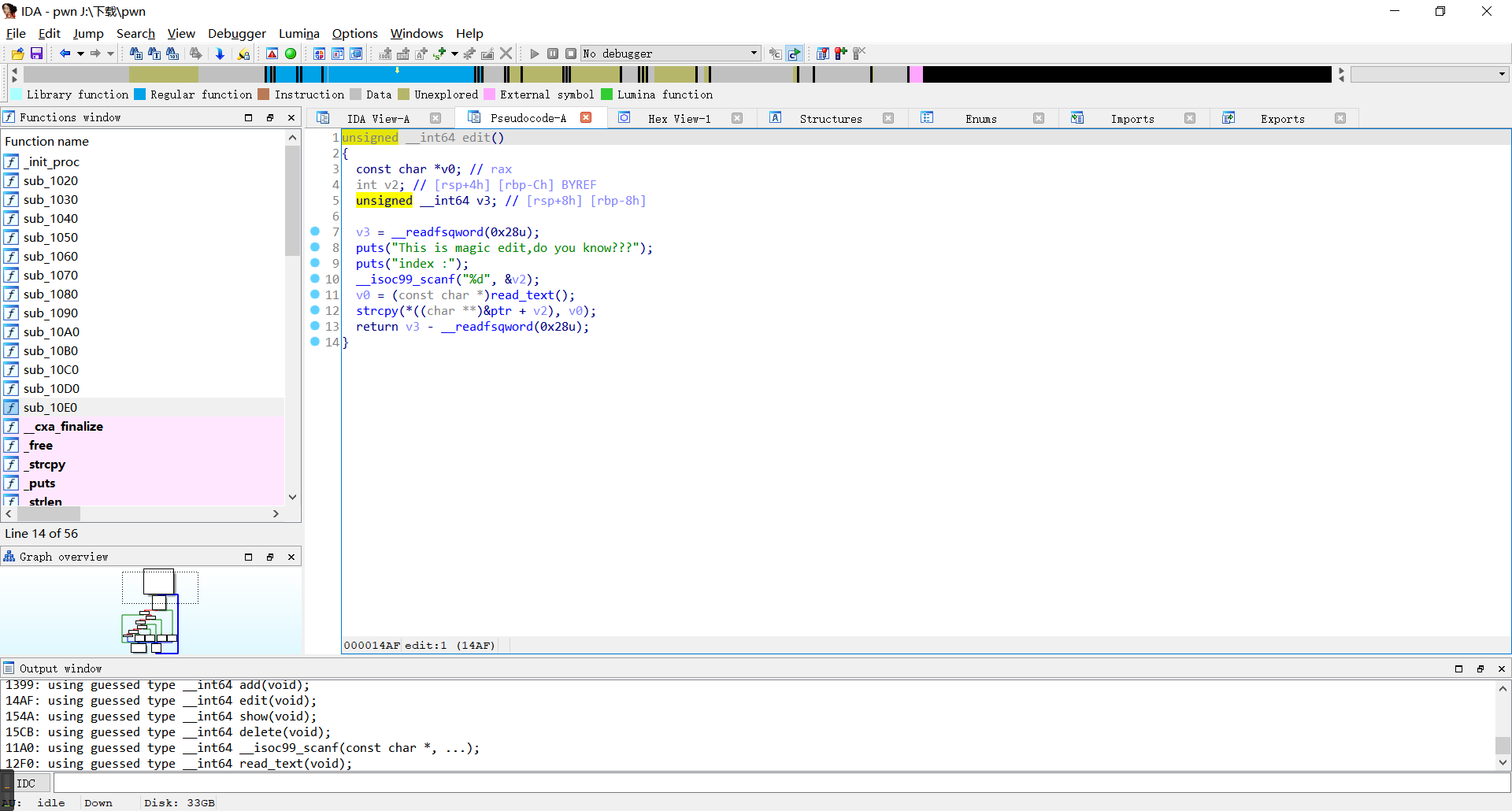Click the red warning triangle toolbar icon

pyautogui.click(x=272, y=54)
